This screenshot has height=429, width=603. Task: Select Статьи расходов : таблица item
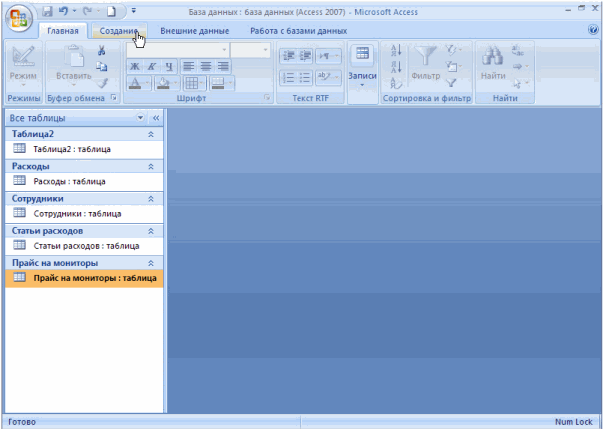pyautogui.click(x=84, y=246)
